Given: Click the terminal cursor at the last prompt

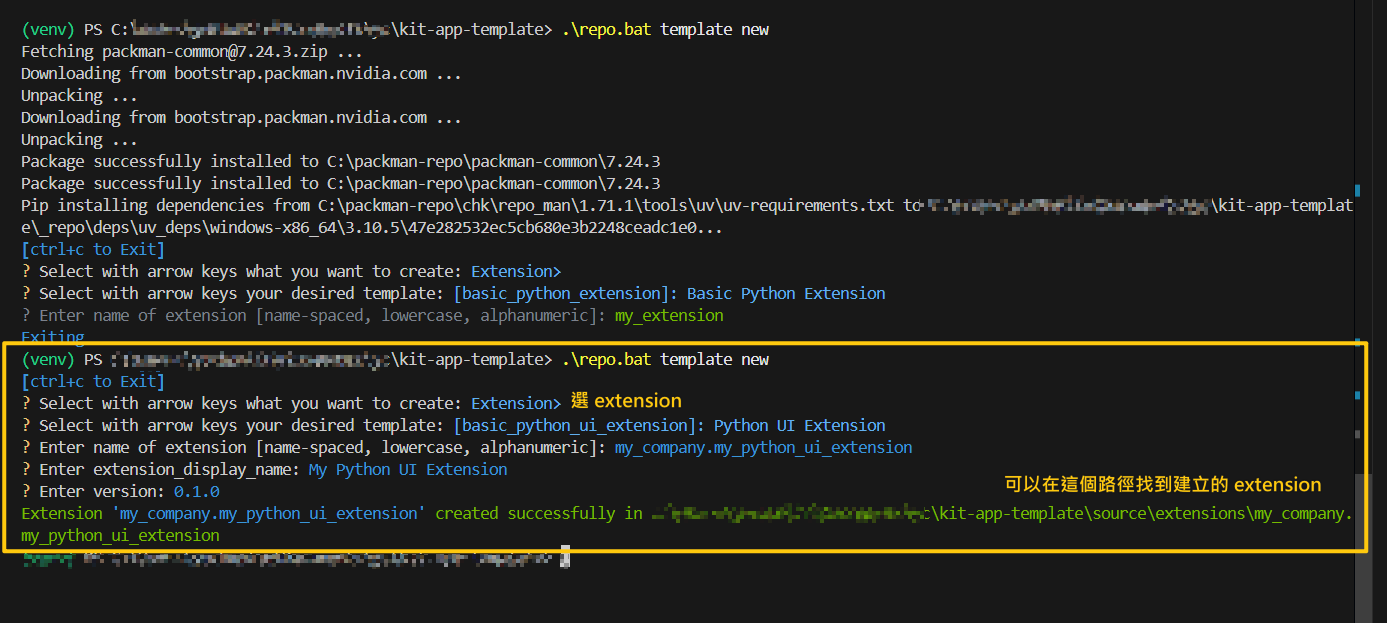Looking at the screenshot, I should [x=565, y=556].
